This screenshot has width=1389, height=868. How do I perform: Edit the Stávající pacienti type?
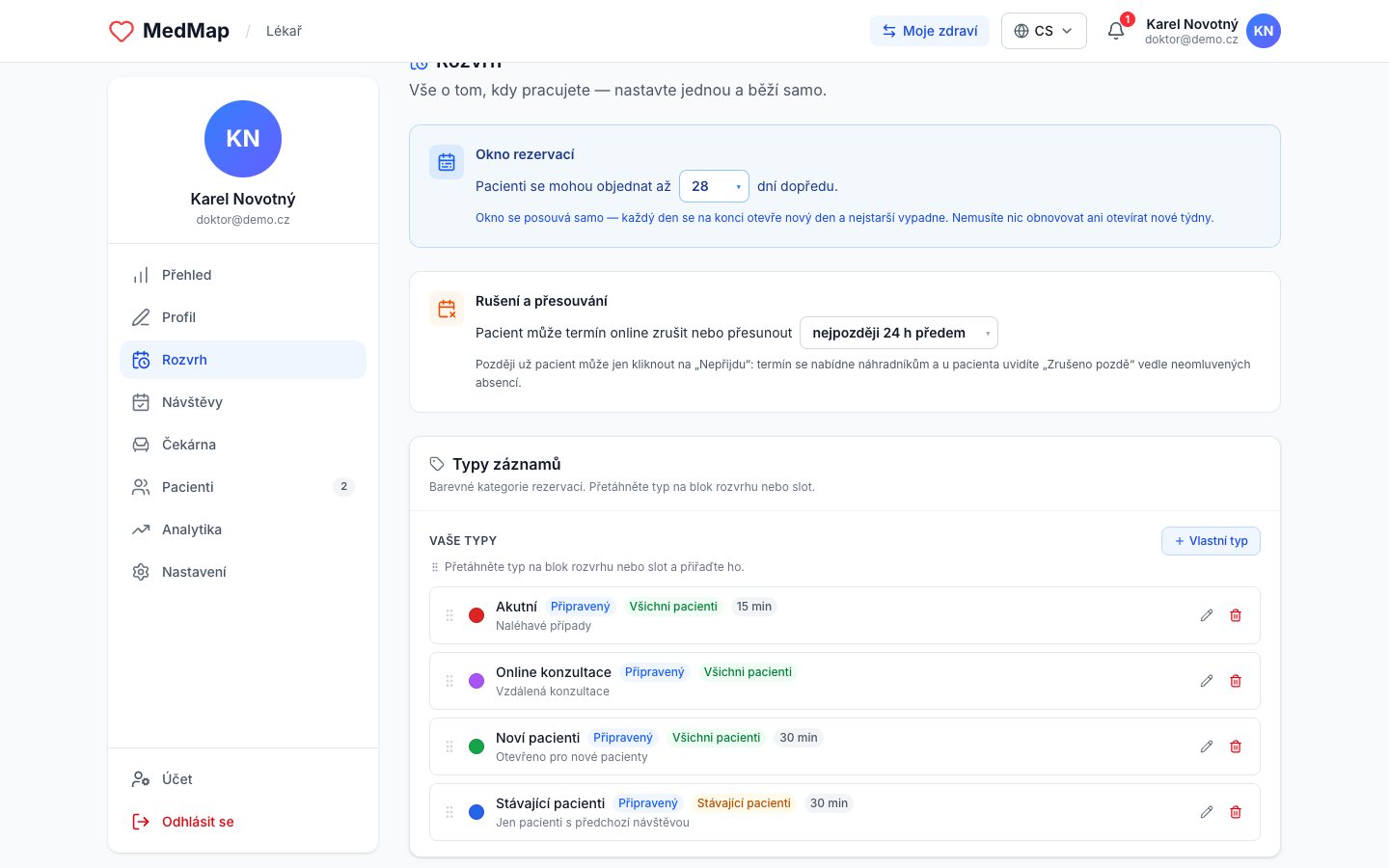click(1207, 812)
